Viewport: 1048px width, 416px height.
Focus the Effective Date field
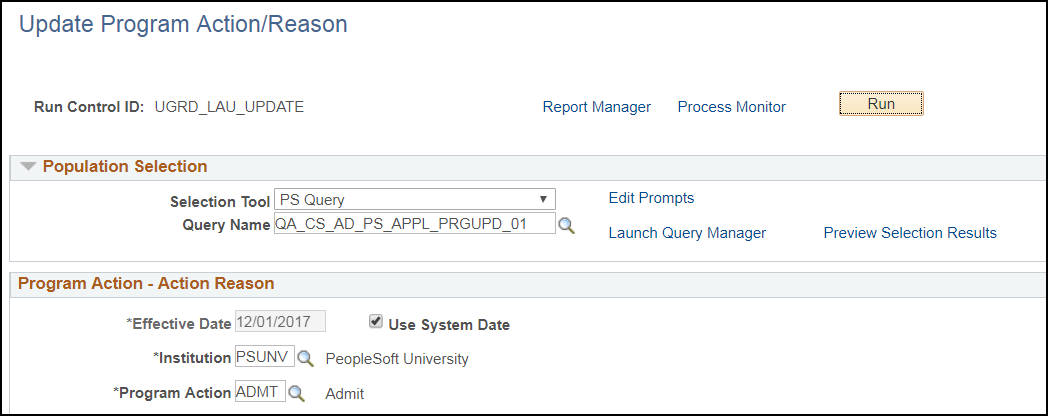pyautogui.click(x=280, y=322)
